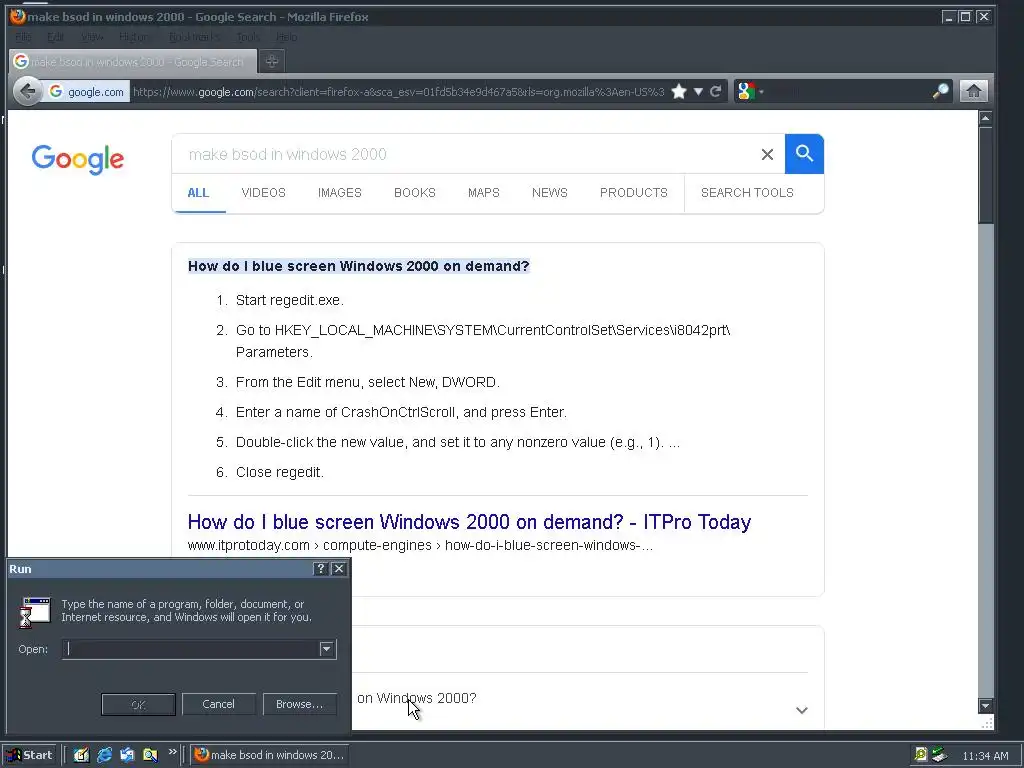Viewport: 1024px width, 768px height.
Task: Open a new tab with the plus button
Action: point(272,61)
